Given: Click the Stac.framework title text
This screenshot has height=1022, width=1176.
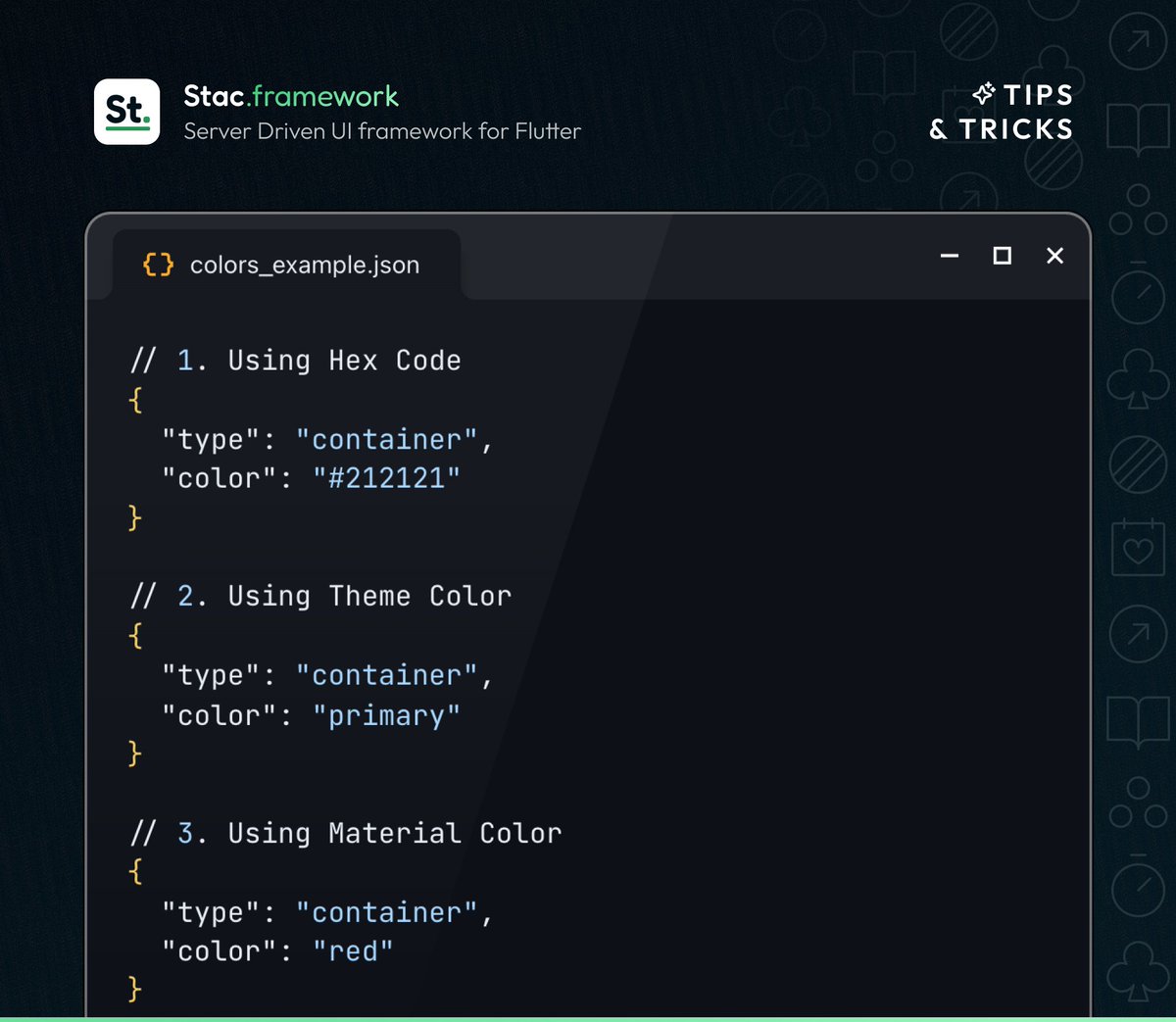Looking at the screenshot, I should pyautogui.click(x=290, y=96).
